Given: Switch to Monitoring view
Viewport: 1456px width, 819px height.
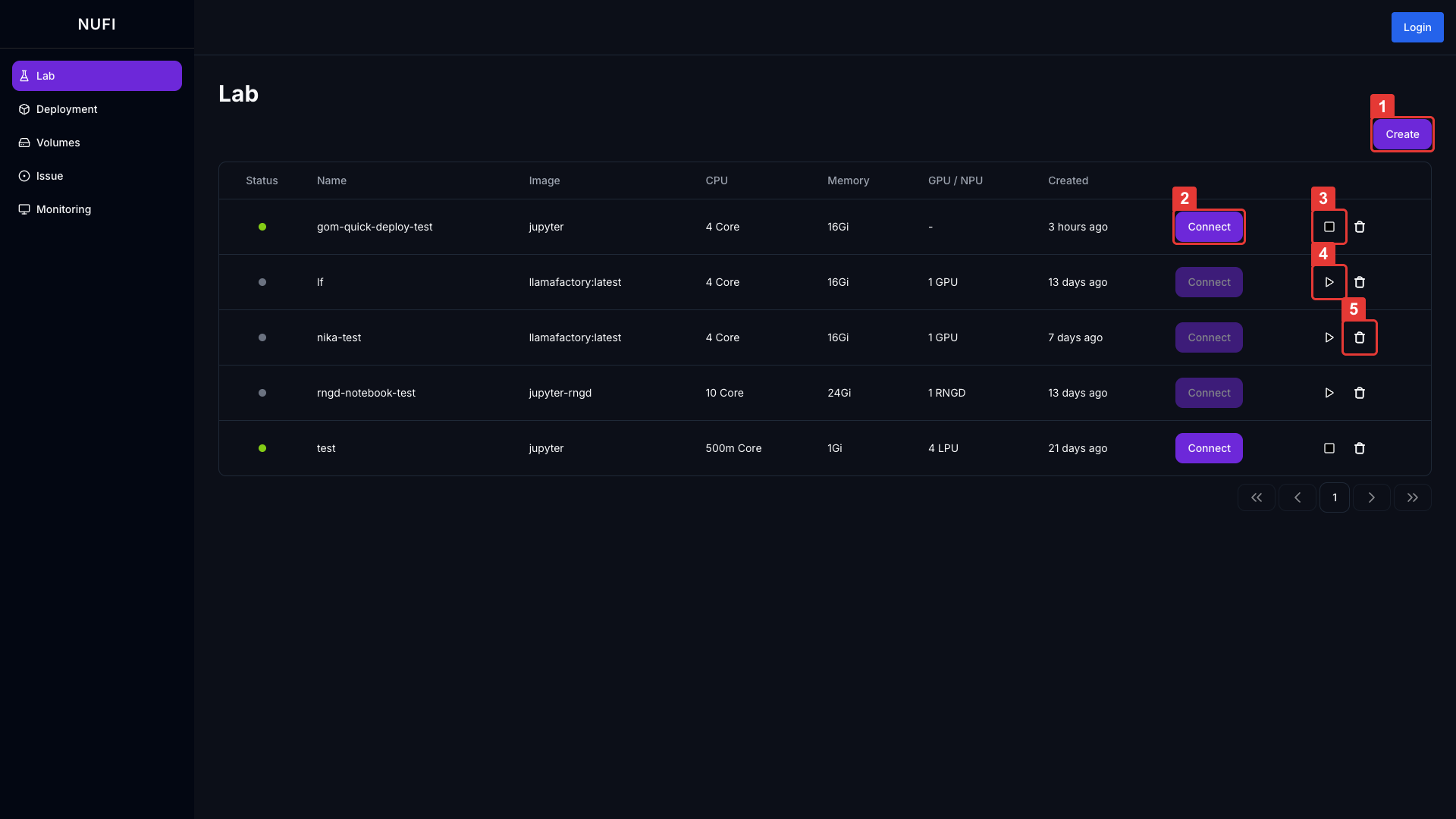Looking at the screenshot, I should pyautogui.click(x=63, y=209).
